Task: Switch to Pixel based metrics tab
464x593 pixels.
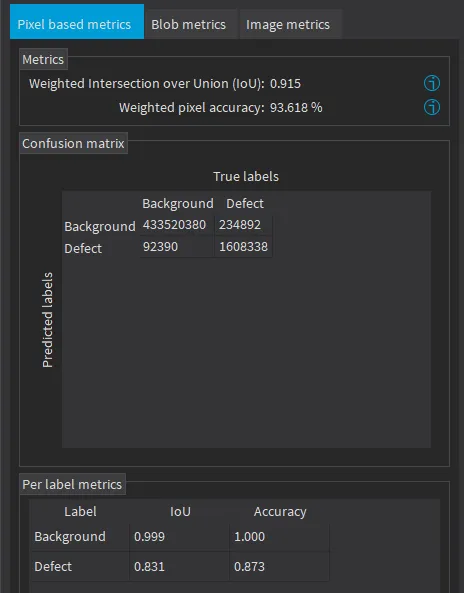Action: click(x=77, y=22)
